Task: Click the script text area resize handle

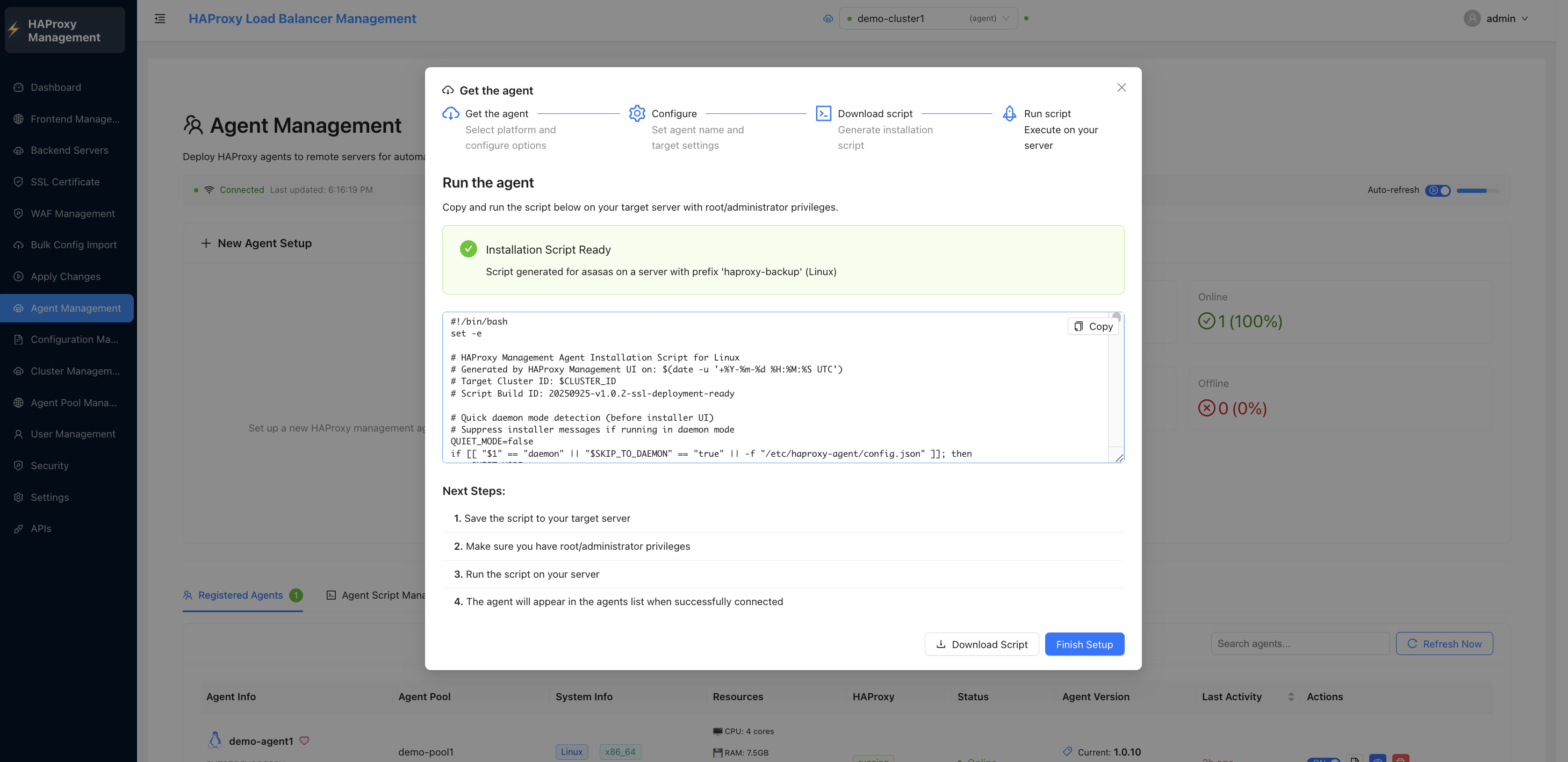Action: [1119, 458]
